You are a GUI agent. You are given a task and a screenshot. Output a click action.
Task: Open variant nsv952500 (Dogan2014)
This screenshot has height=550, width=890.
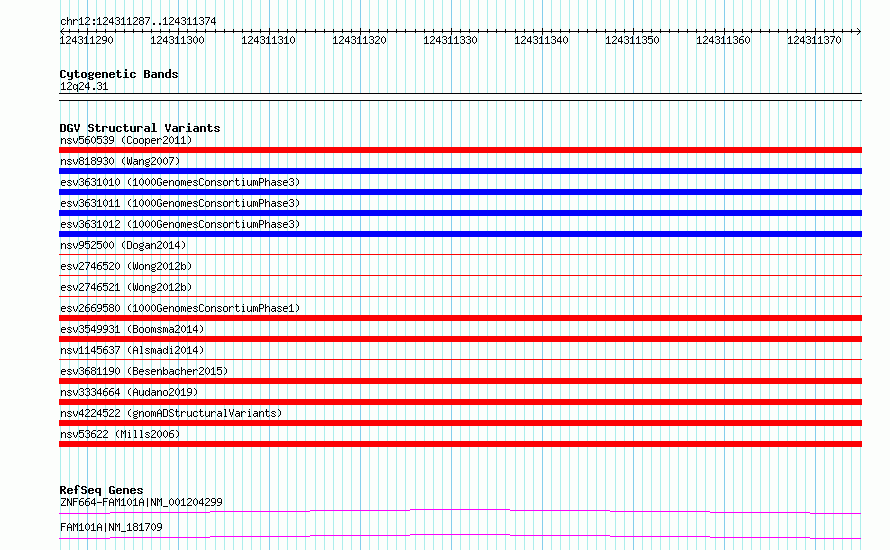[123, 245]
